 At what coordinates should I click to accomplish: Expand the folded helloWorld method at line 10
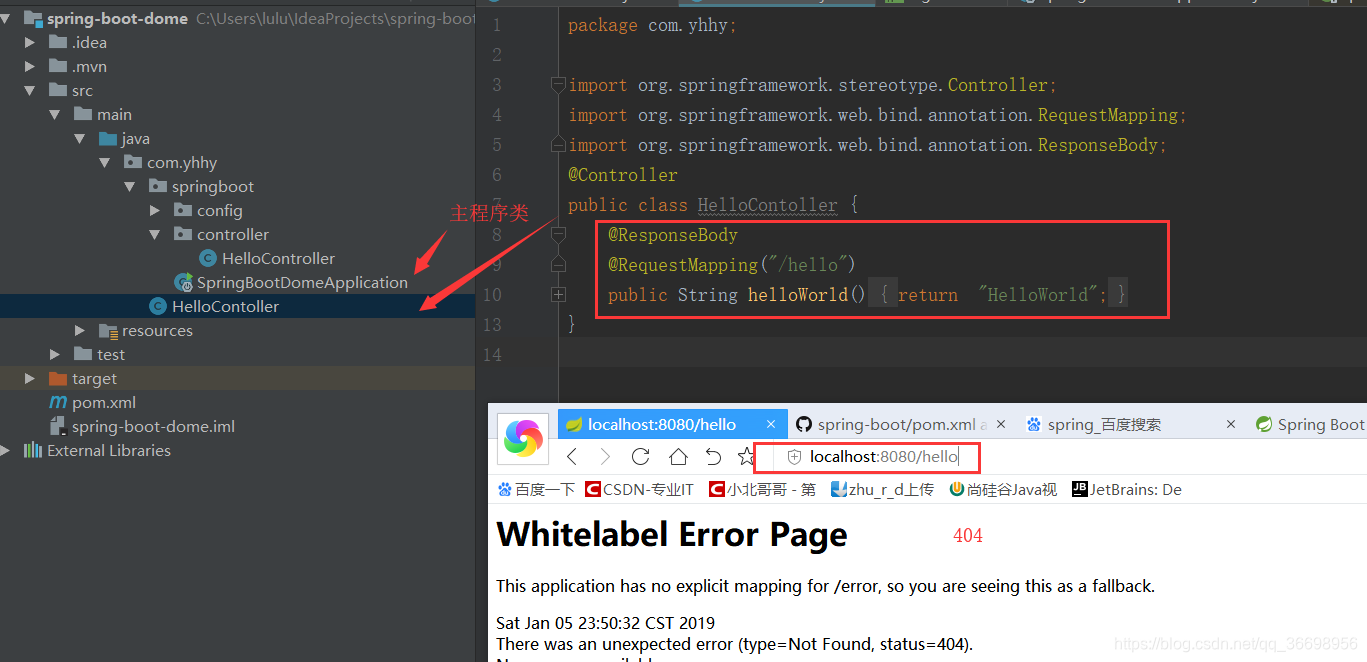(558, 295)
